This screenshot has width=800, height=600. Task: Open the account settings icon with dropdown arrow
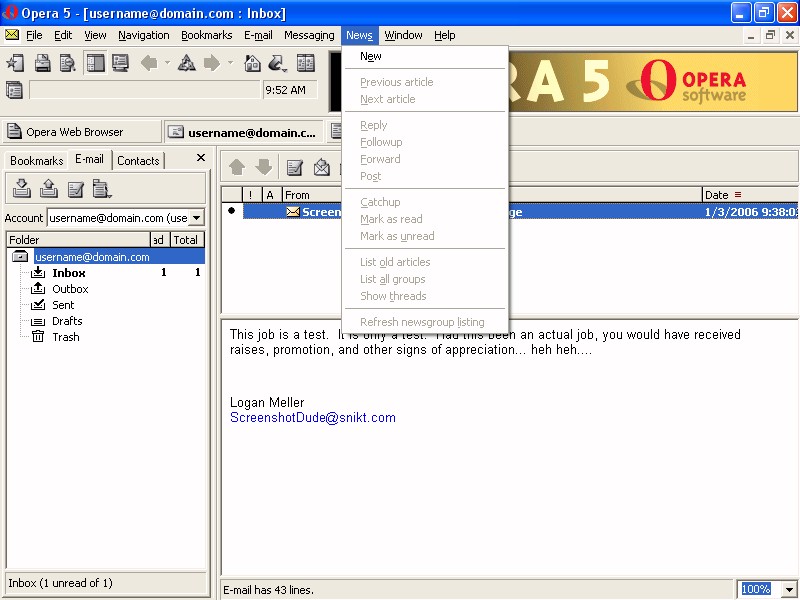102,189
